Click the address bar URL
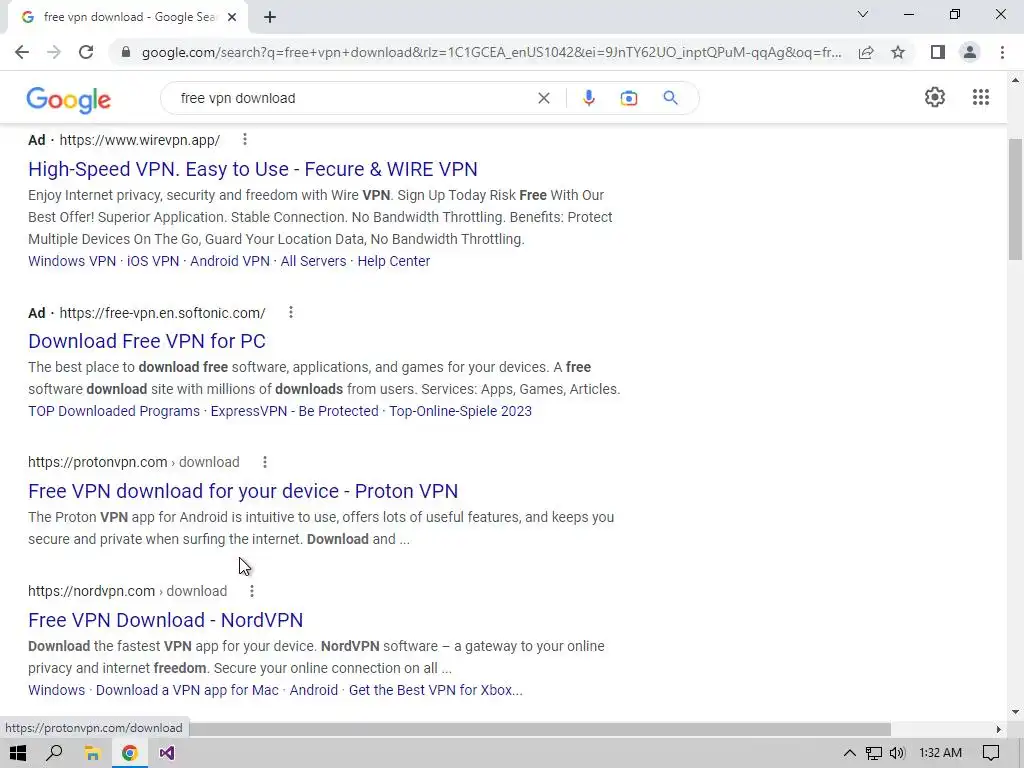 click(x=491, y=52)
